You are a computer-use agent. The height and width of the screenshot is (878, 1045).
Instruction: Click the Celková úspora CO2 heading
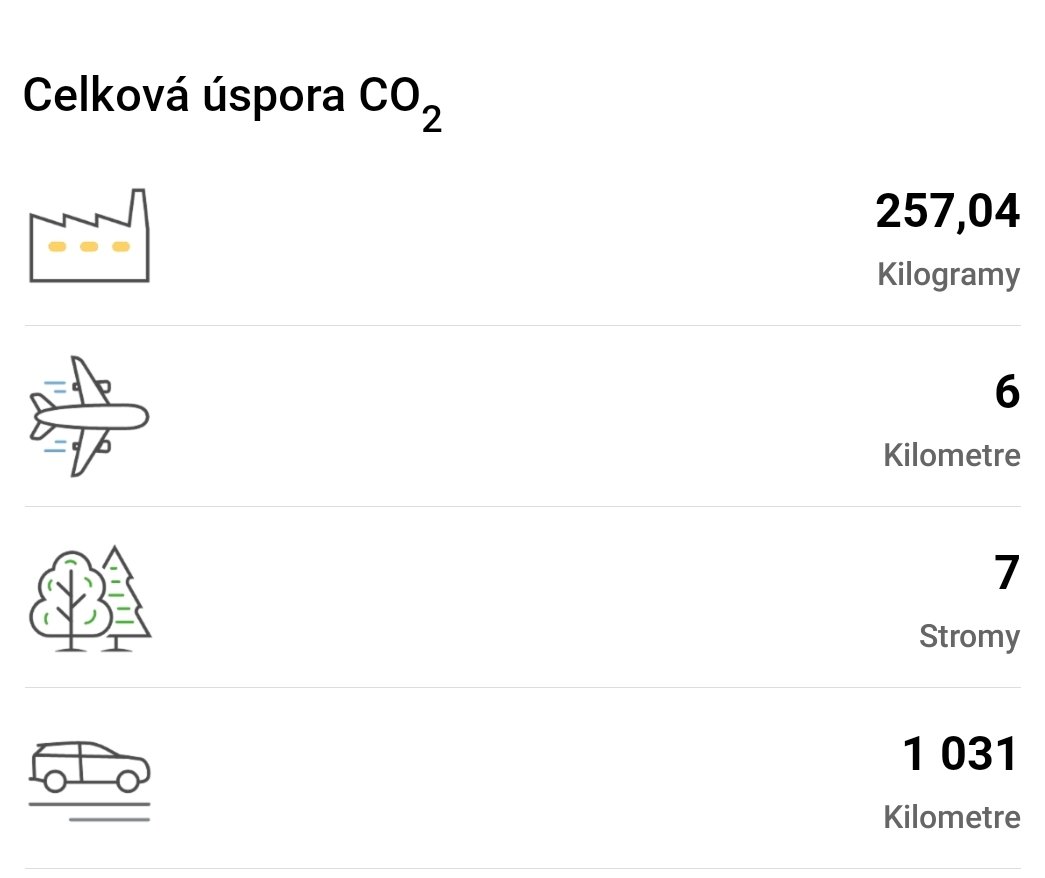point(232,101)
